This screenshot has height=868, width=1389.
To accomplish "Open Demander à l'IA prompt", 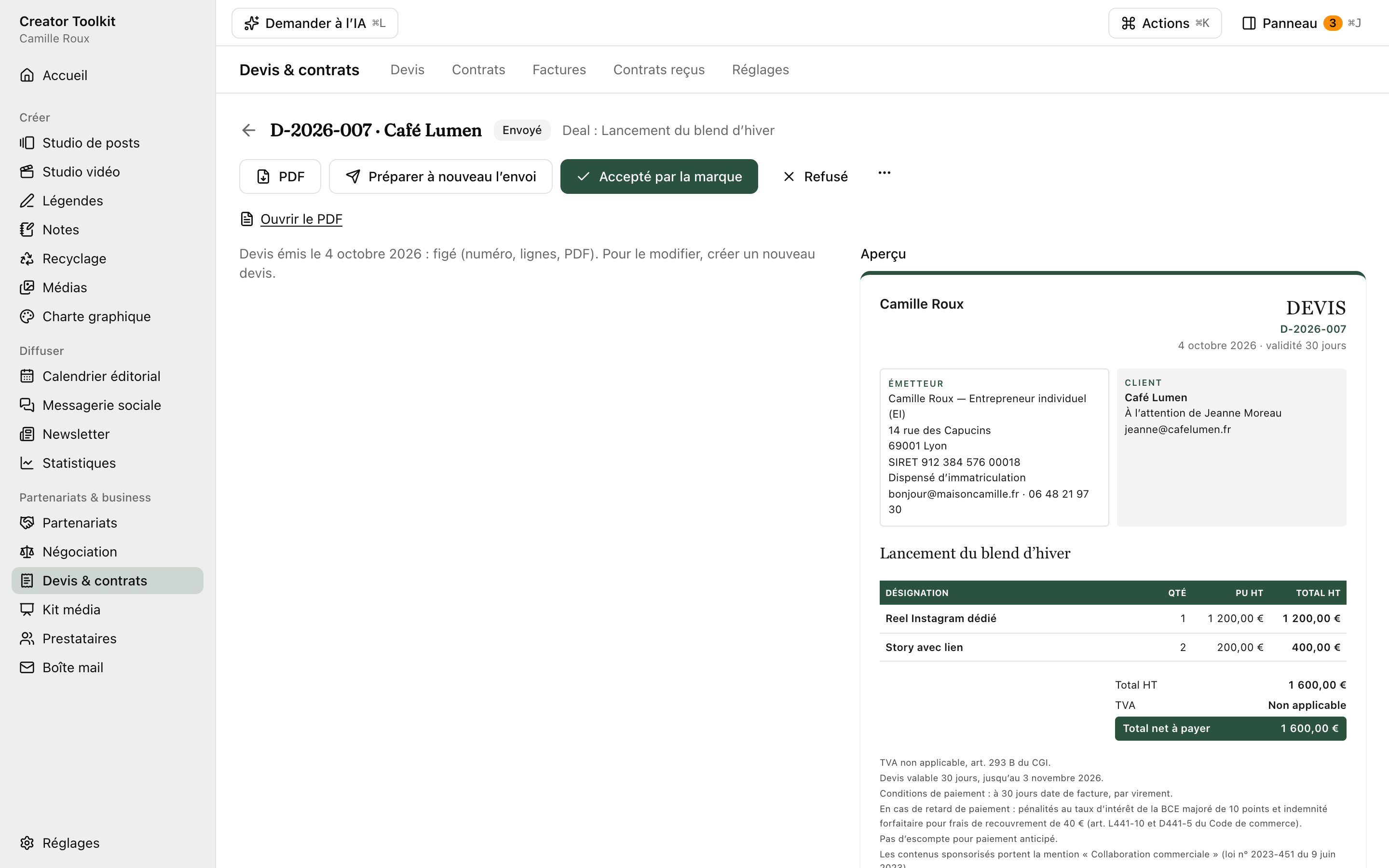I will tap(314, 23).
